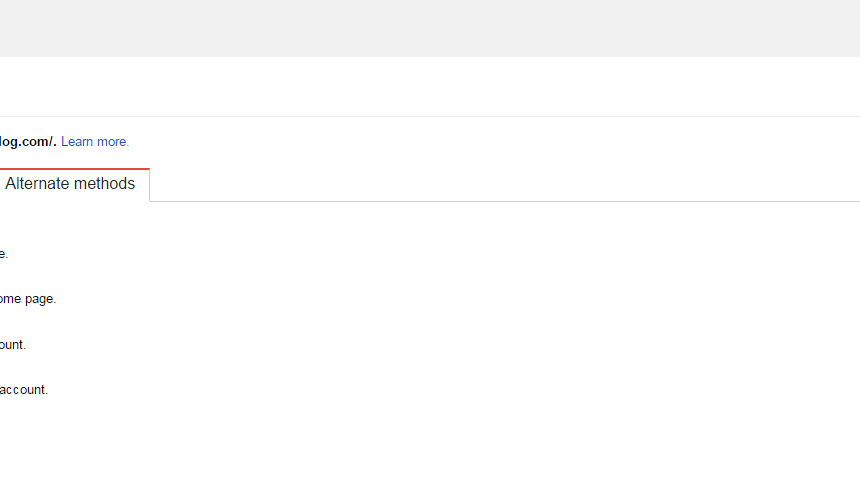The image size is (860, 500).
Task: Open the Learn more link
Action: pos(95,141)
